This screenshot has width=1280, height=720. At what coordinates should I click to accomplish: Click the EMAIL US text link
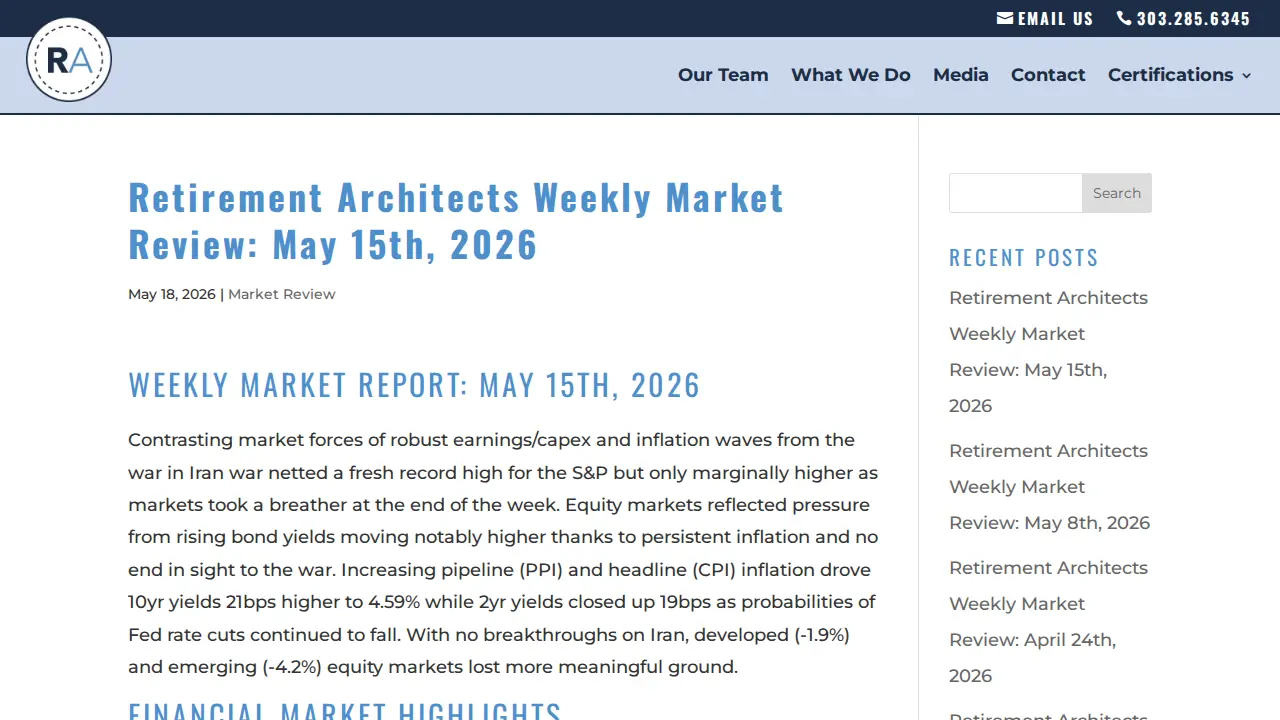click(x=1056, y=18)
